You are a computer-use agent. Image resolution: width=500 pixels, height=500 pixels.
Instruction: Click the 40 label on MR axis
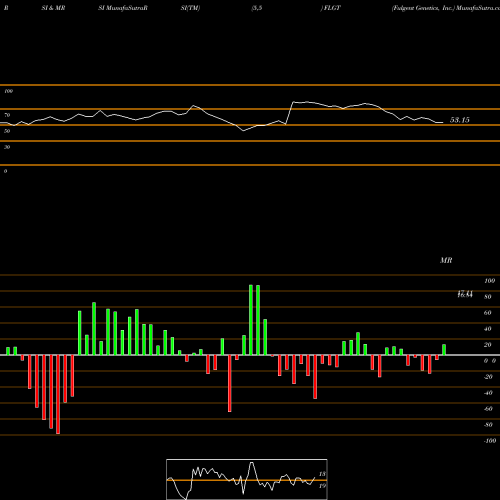coord(488,329)
